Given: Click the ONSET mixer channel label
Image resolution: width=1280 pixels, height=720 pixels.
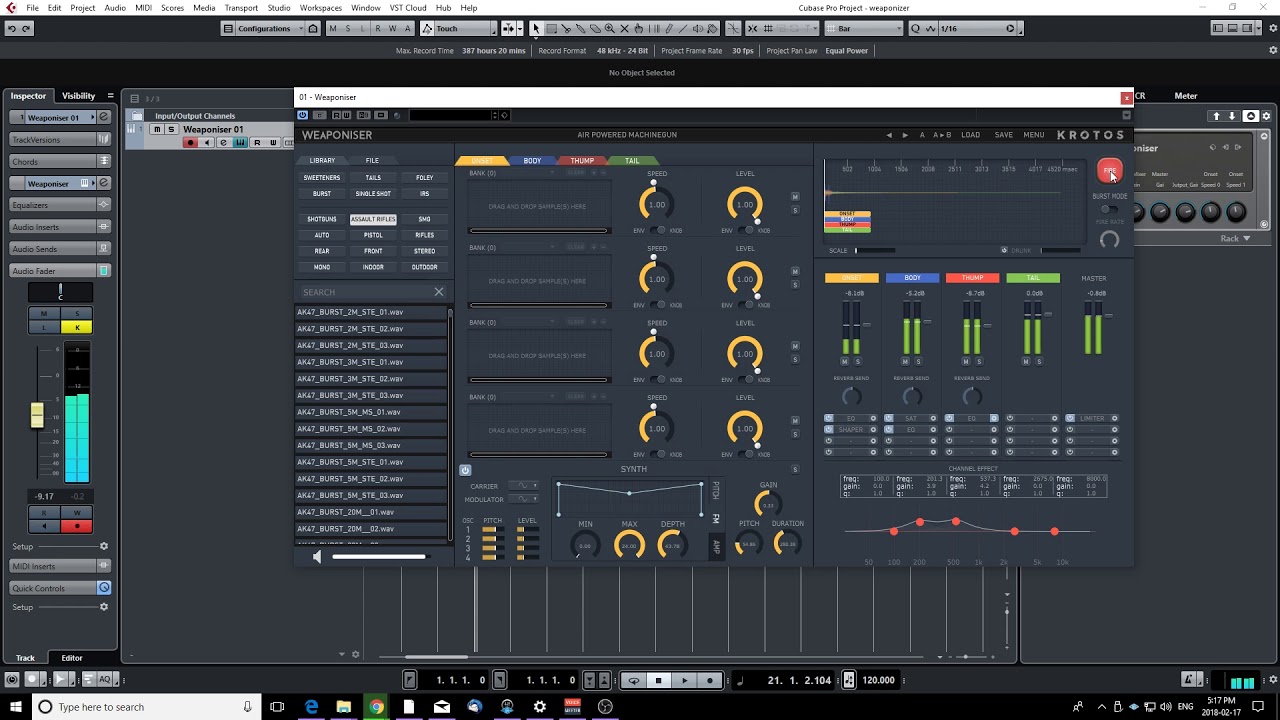Looking at the screenshot, I should click(x=852, y=278).
